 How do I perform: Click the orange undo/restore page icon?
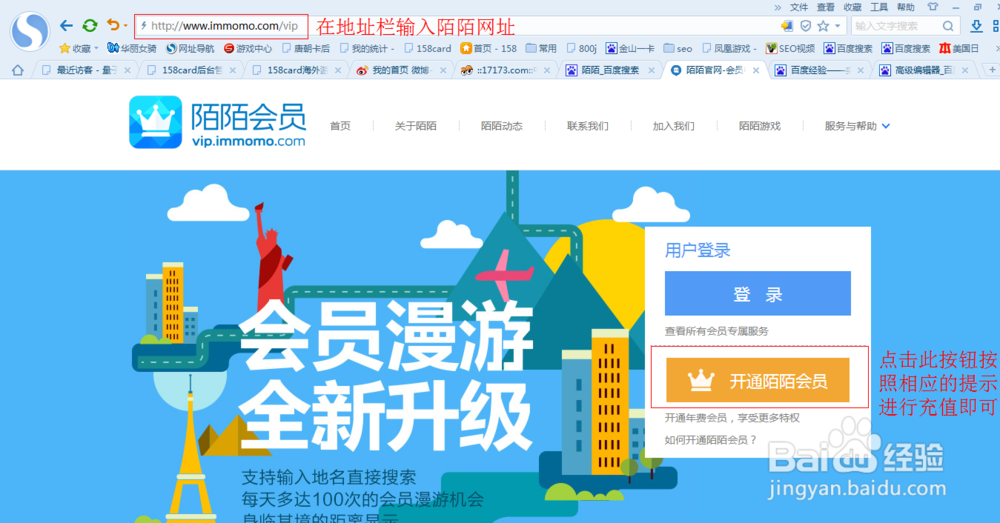click(x=113, y=25)
